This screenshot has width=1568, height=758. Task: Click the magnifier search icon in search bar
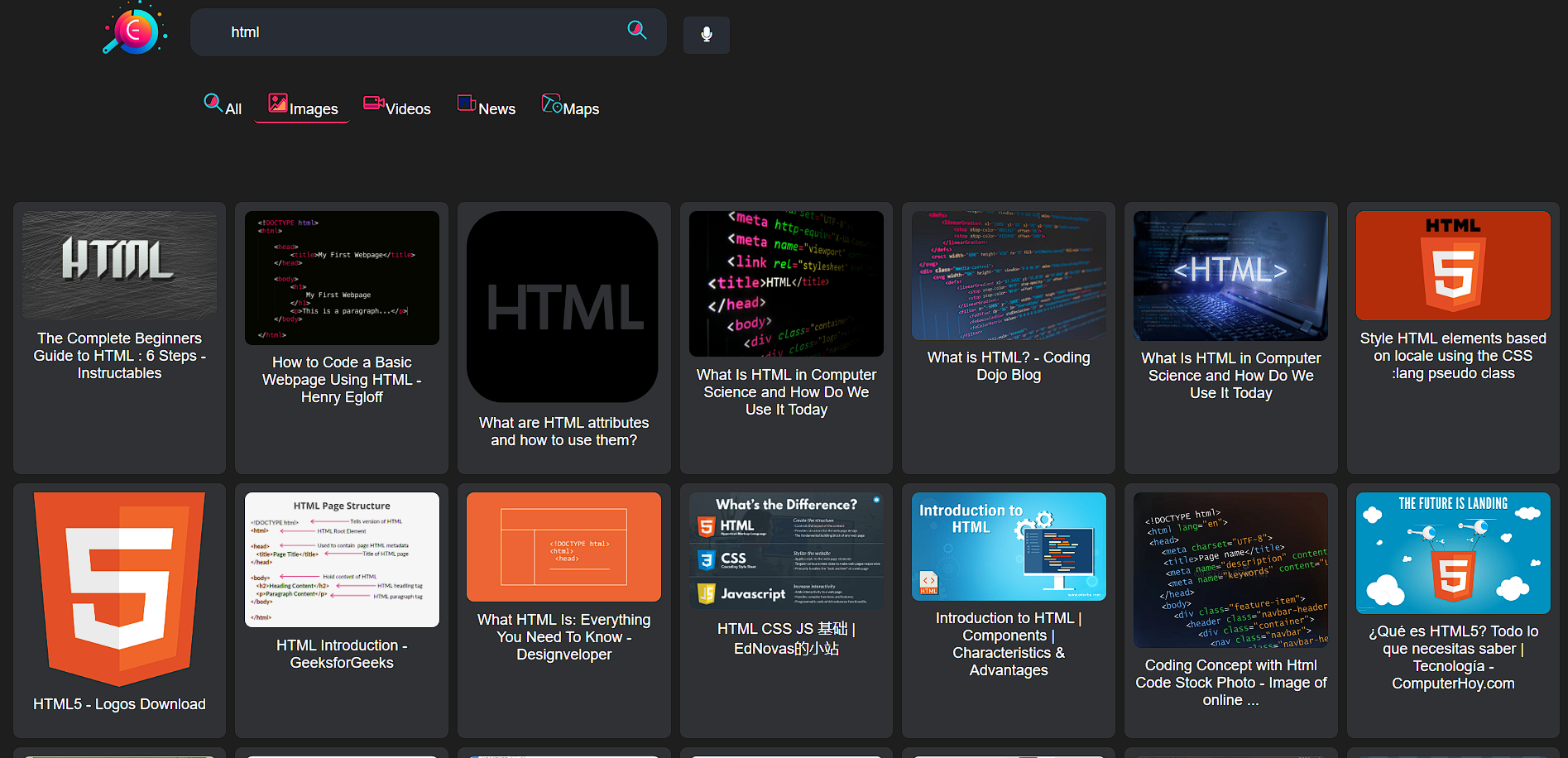636,30
